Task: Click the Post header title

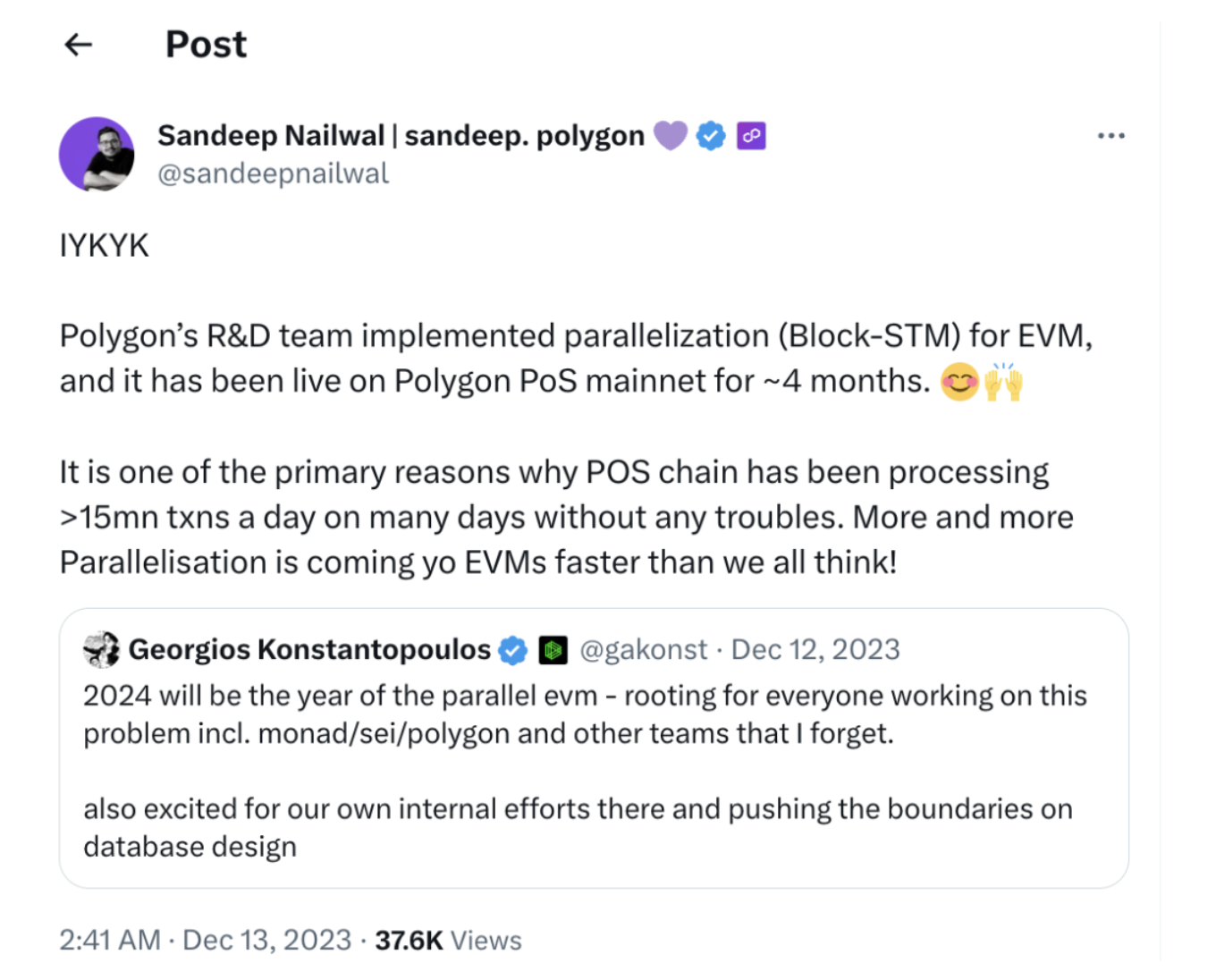Action: tap(206, 45)
